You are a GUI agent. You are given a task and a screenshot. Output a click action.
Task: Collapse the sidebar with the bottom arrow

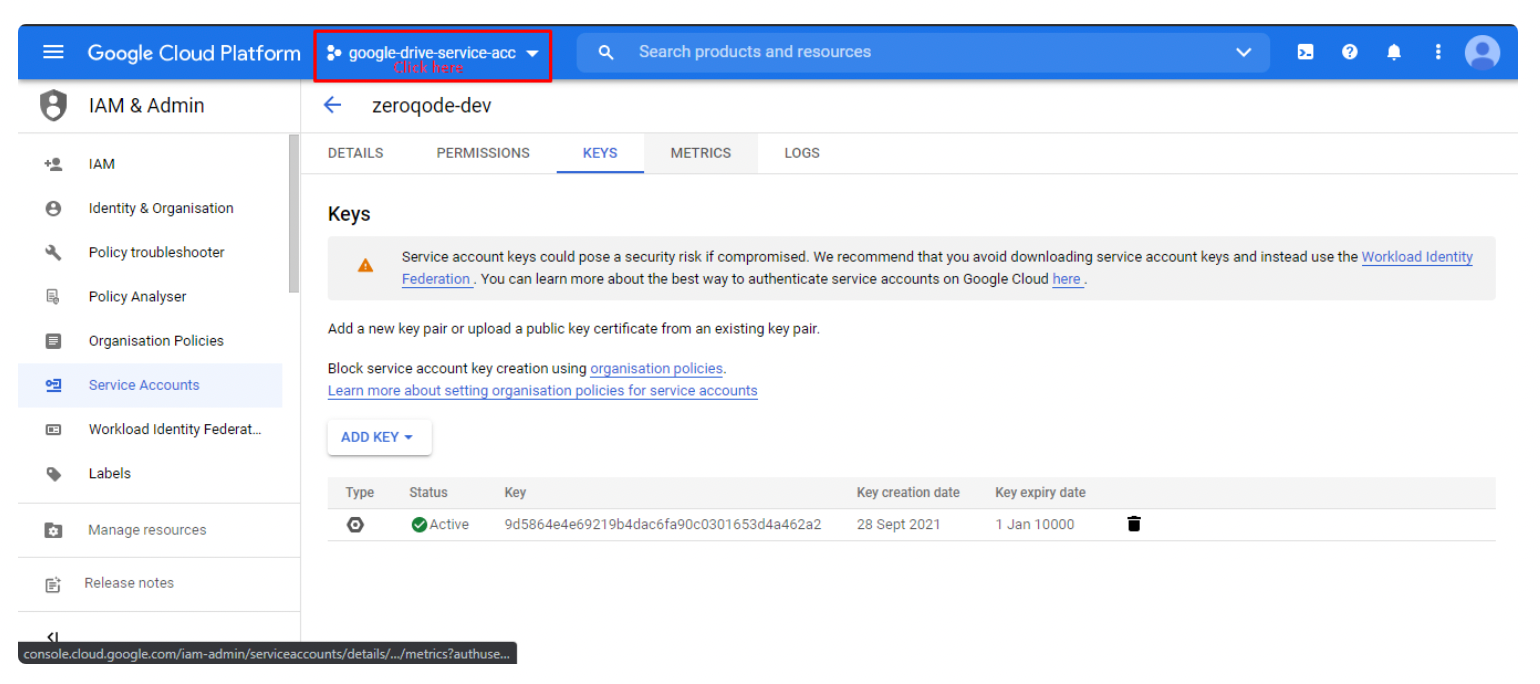(54, 636)
